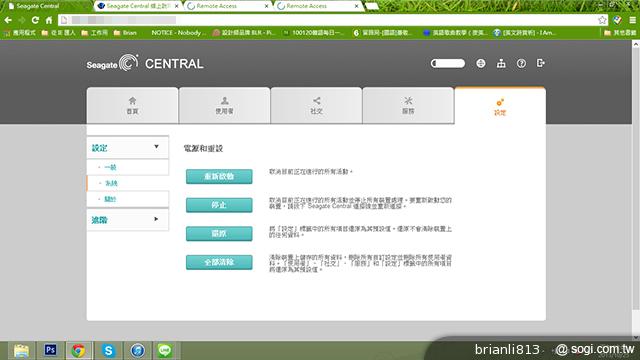The width and height of the screenshot is (640, 360).
Task: Open the Brian bookmarks folder
Action: 125,33
